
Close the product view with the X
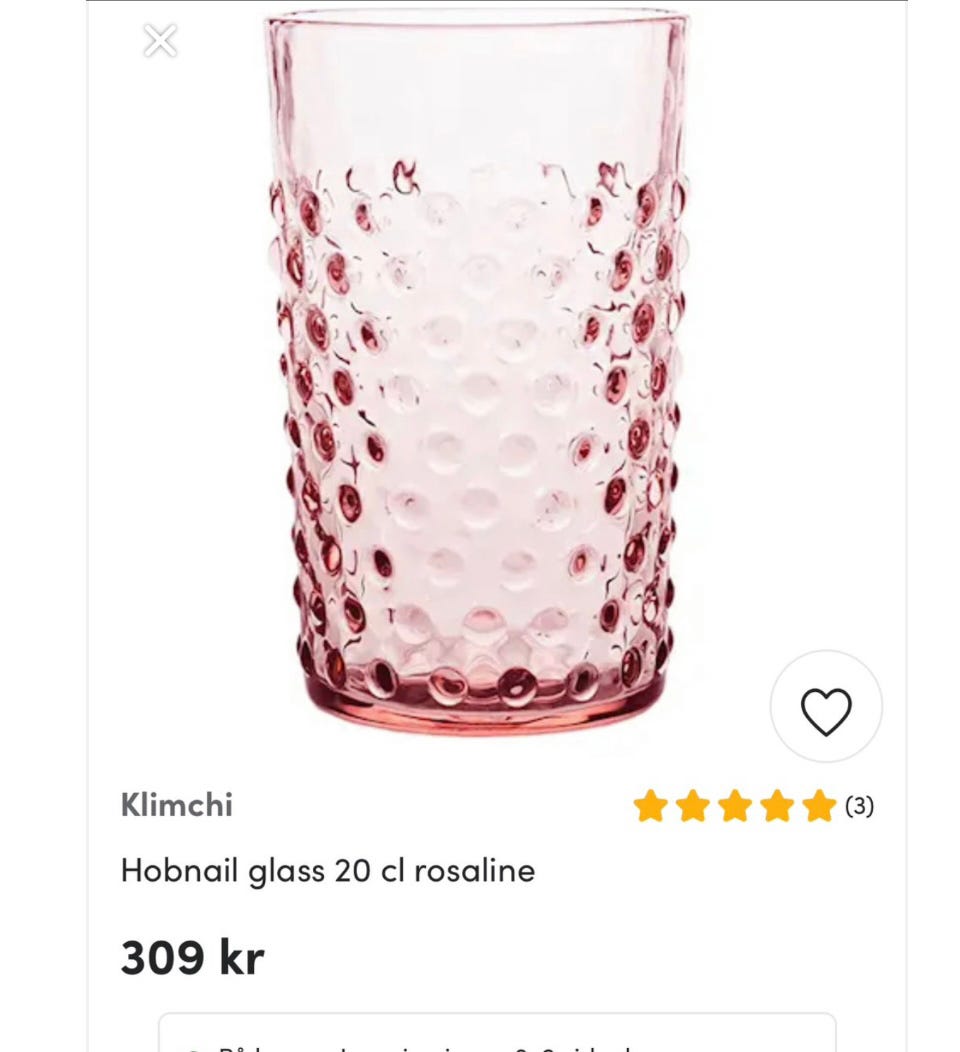(160, 41)
